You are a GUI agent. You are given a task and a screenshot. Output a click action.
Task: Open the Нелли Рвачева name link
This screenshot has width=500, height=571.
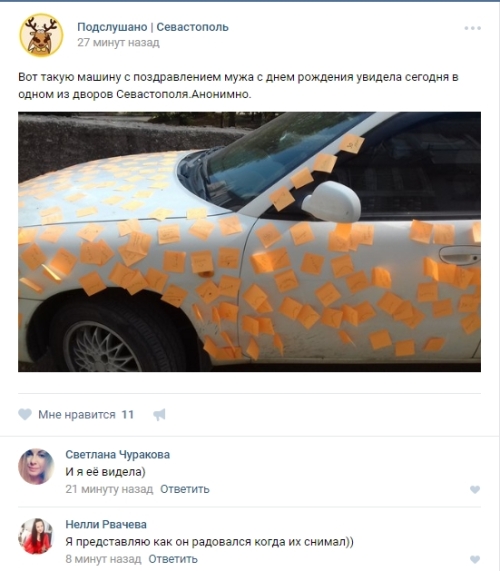pyautogui.click(x=106, y=524)
